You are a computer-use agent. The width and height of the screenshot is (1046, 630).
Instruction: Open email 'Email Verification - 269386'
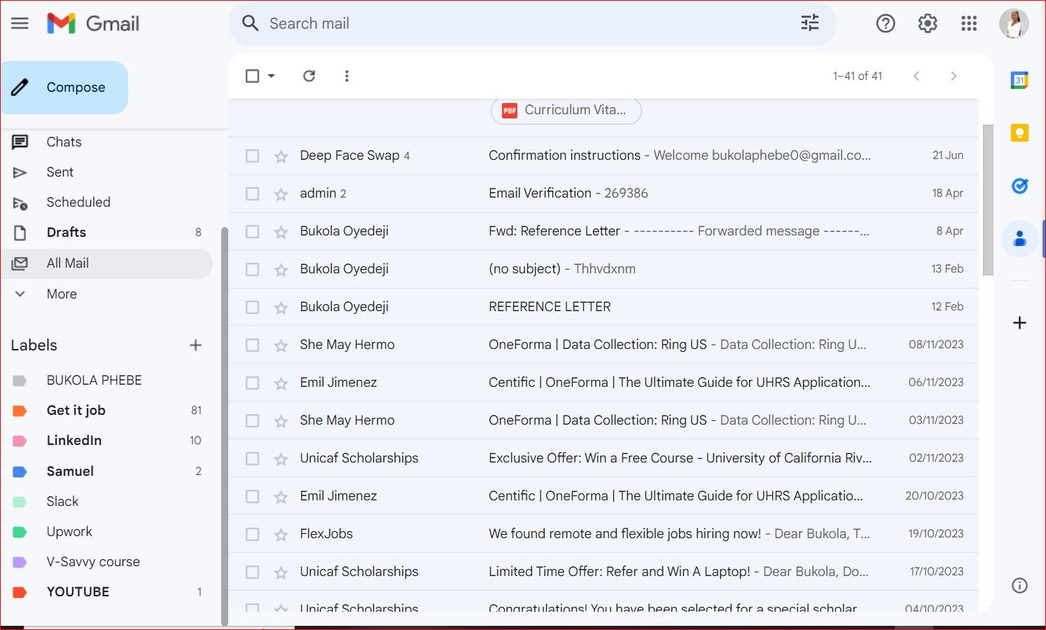[x=604, y=194]
